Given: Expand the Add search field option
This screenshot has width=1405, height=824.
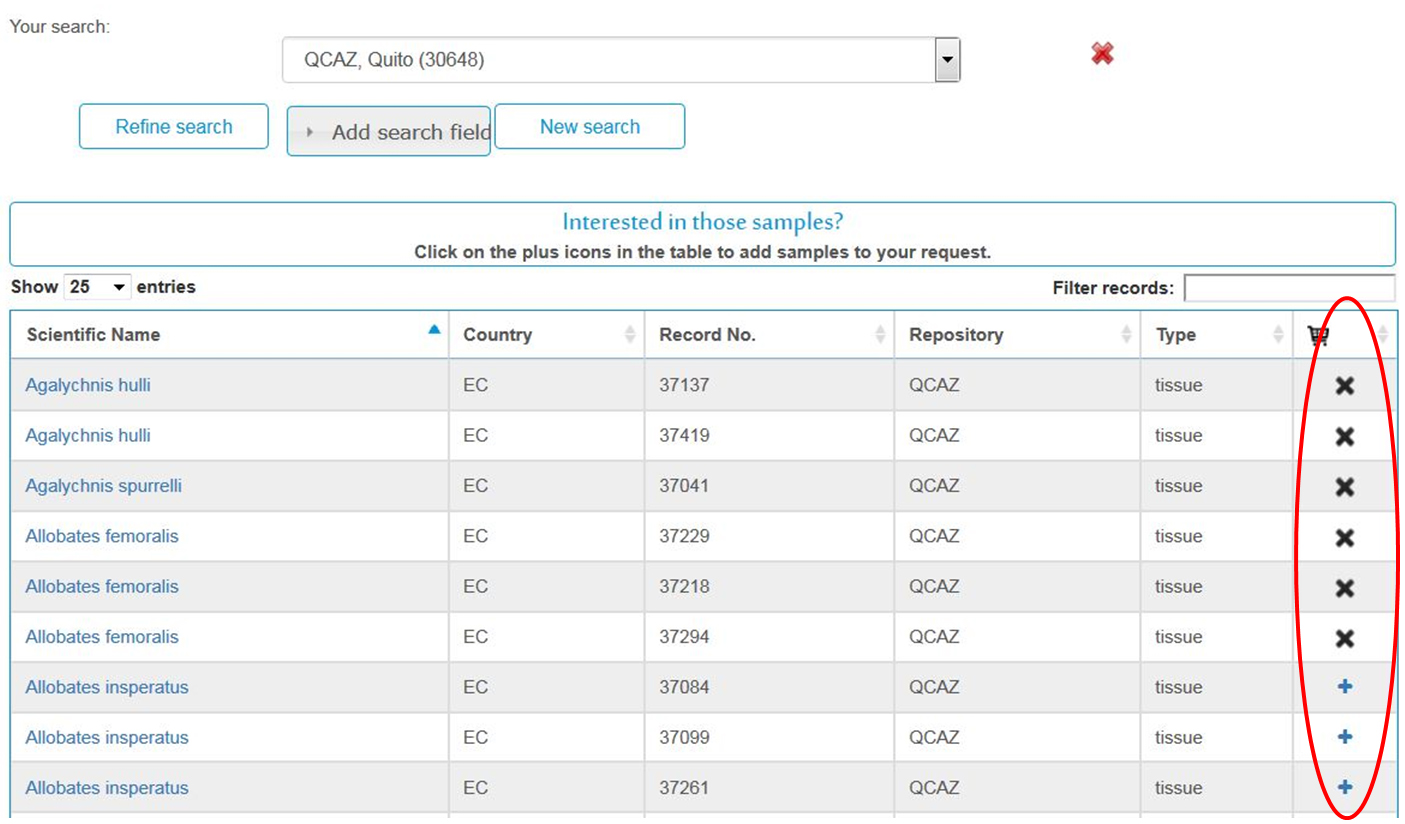Looking at the screenshot, I should [388, 132].
